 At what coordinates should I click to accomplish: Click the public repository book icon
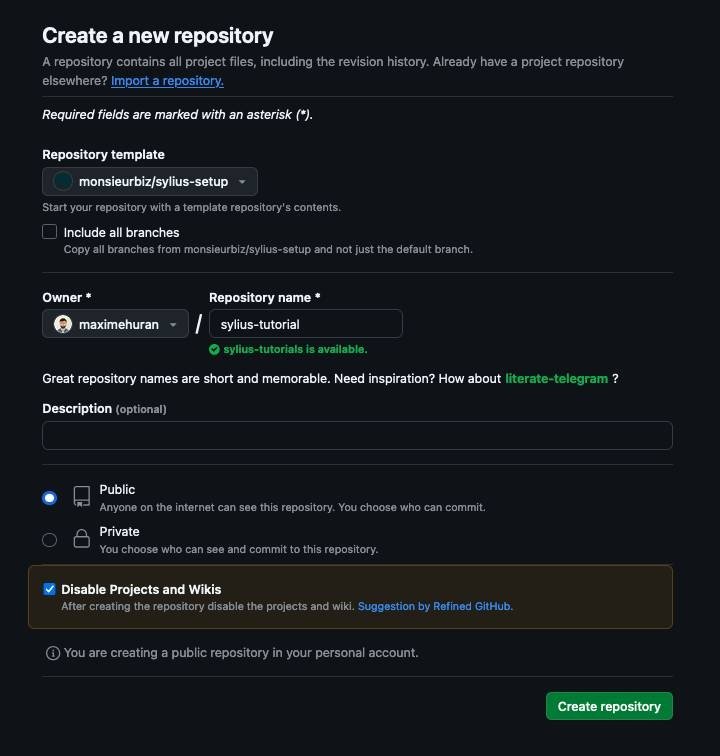[81, 497]
